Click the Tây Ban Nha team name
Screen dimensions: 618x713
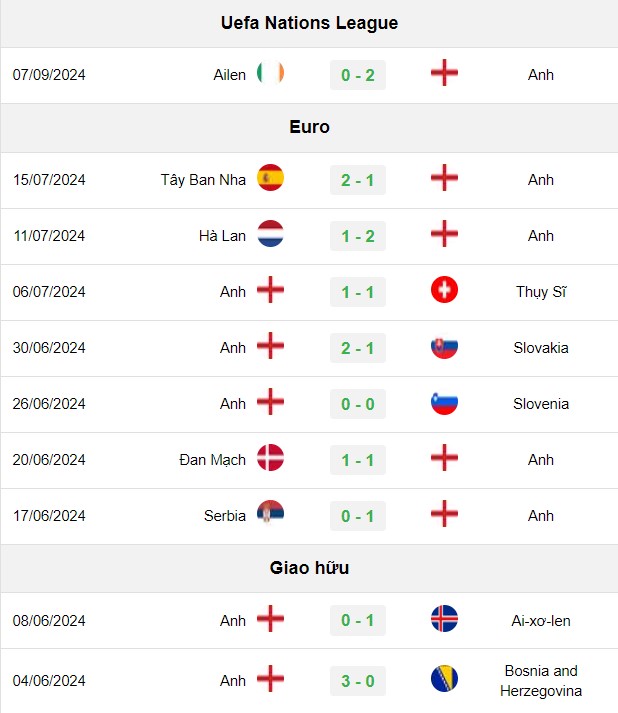[x=203, y=180]
